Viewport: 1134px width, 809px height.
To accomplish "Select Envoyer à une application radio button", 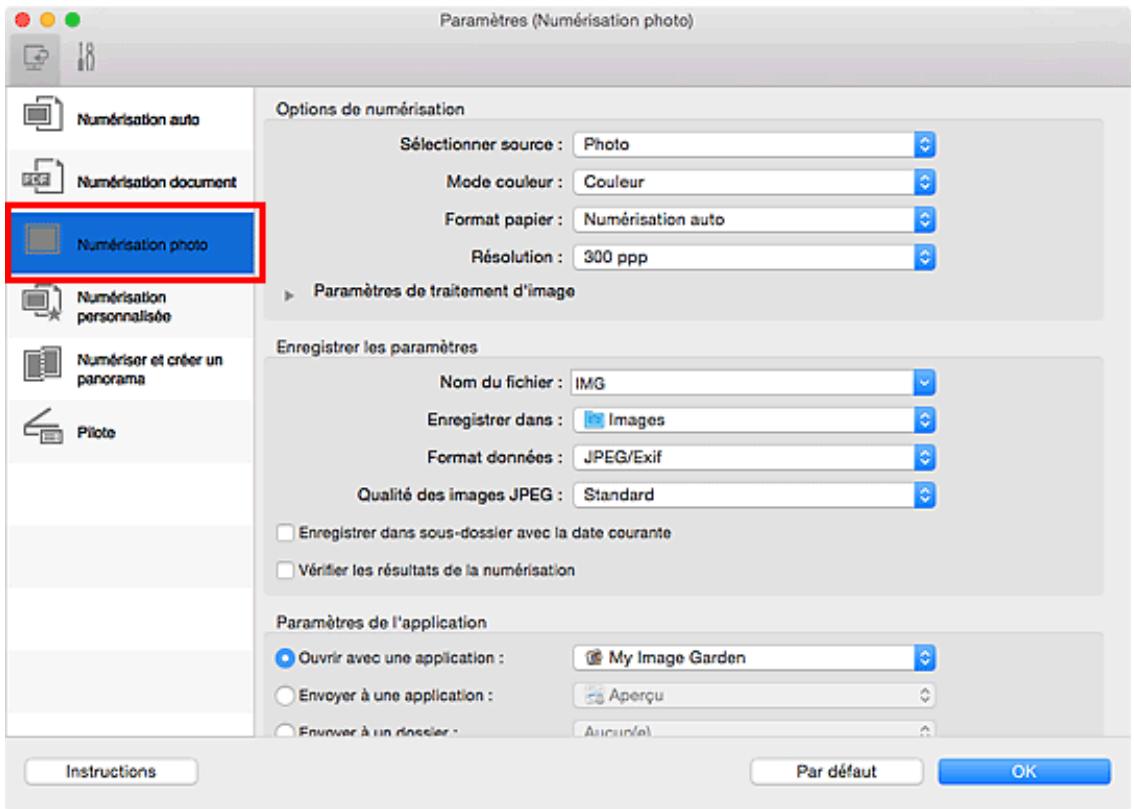I will click(286, 693).
